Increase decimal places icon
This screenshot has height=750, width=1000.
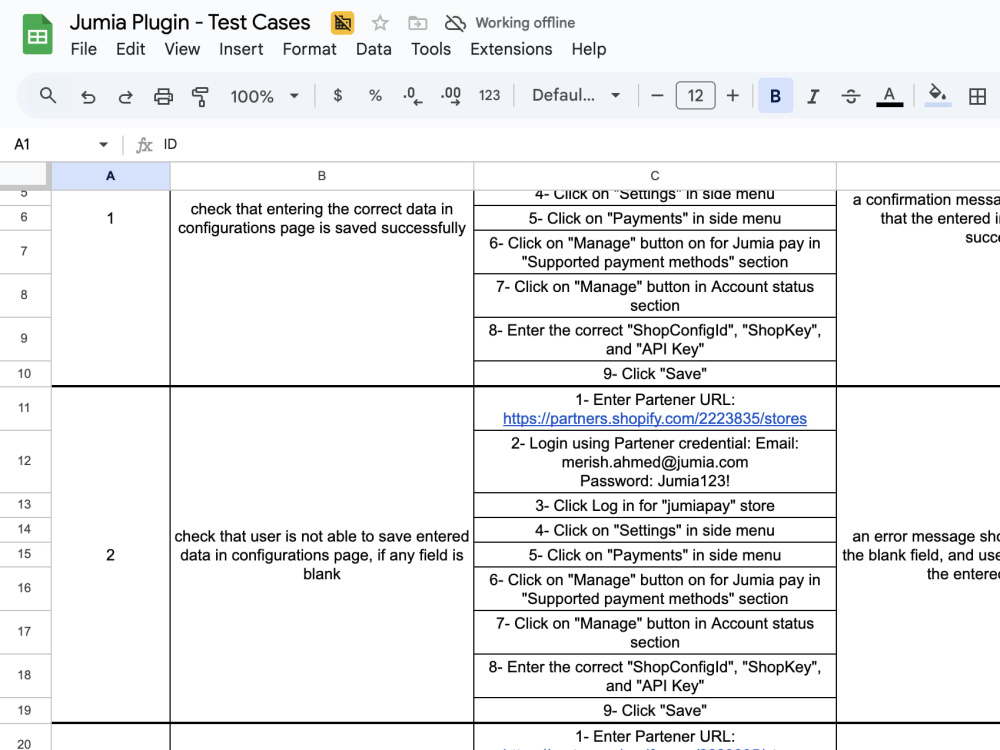(451, 96)
